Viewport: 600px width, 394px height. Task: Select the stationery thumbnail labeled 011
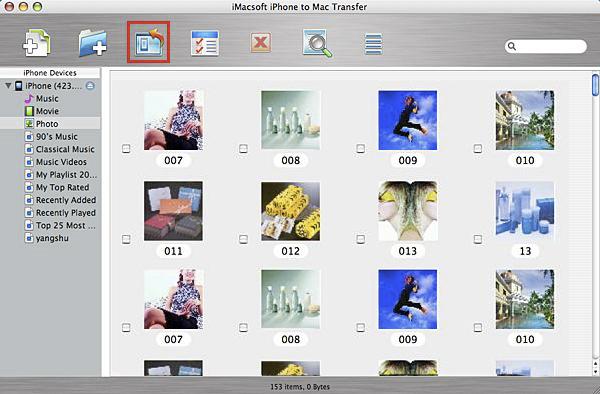[173, 211]
